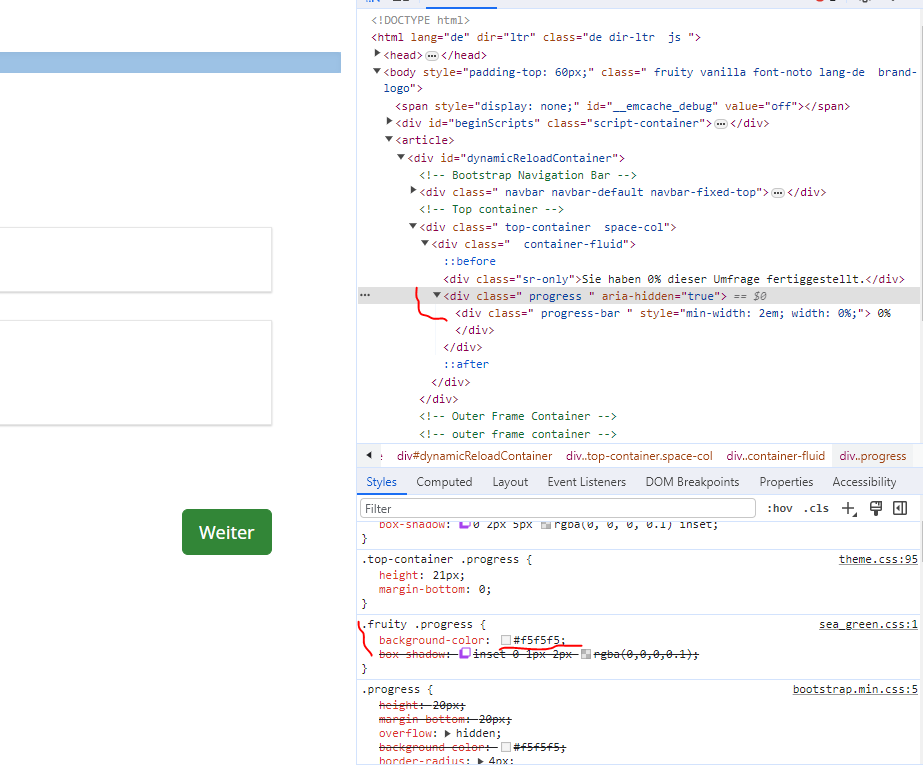Focus the styles Filter input field
The width and height of the screenshot is (923, 765).
point(557,508)
